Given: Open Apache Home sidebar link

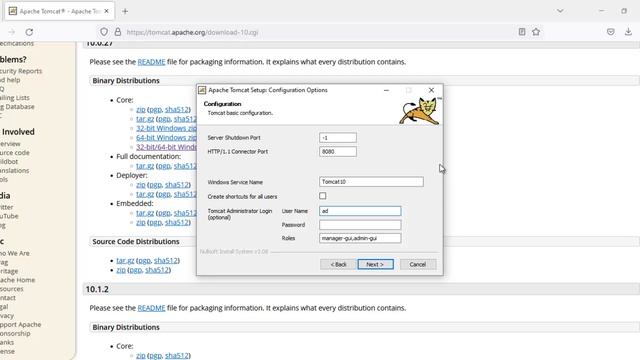Looking at the screenshot, I should pos(18,280).
